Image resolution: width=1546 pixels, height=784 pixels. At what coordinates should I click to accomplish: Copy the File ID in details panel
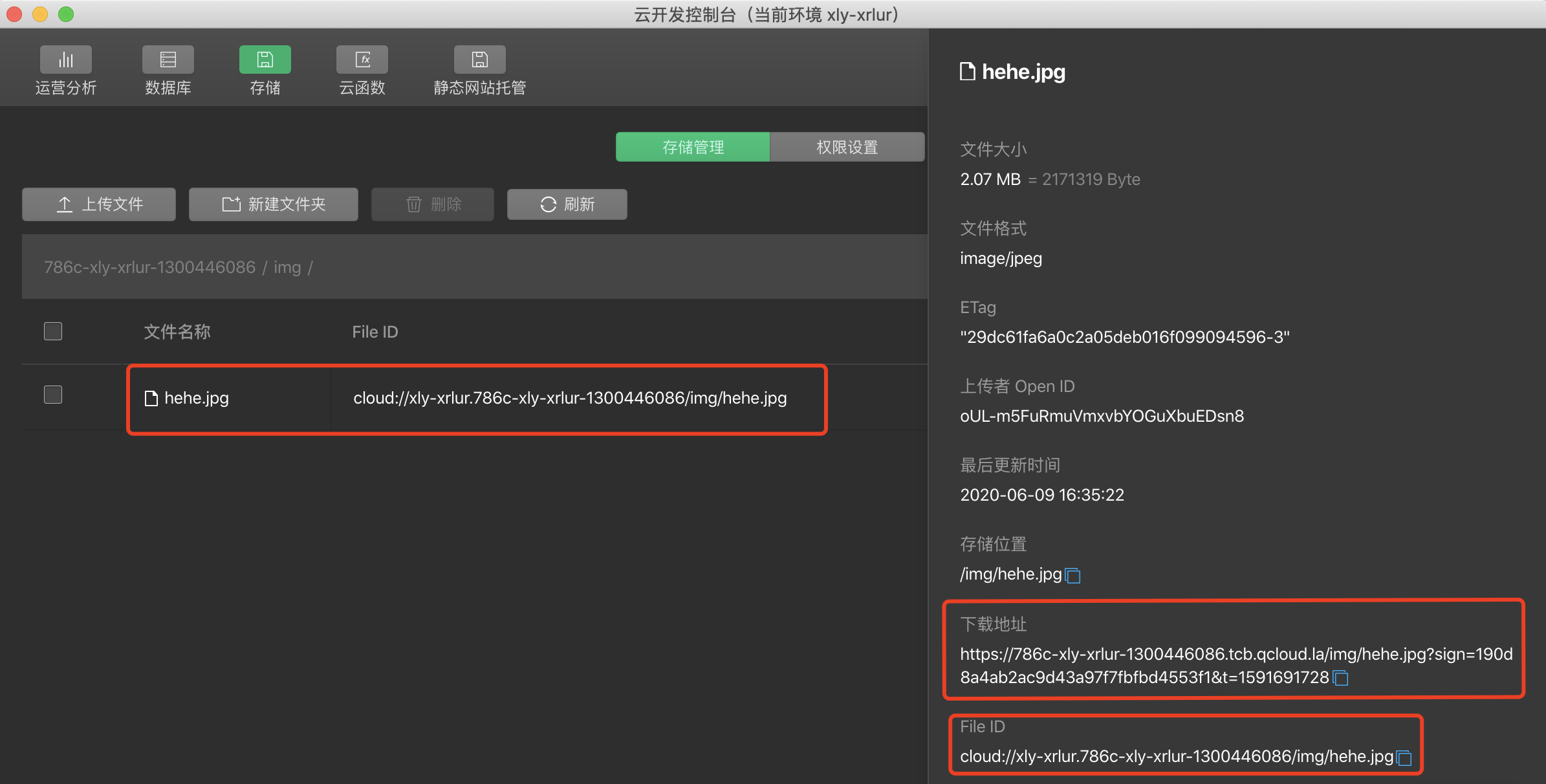click(1404, 757)
